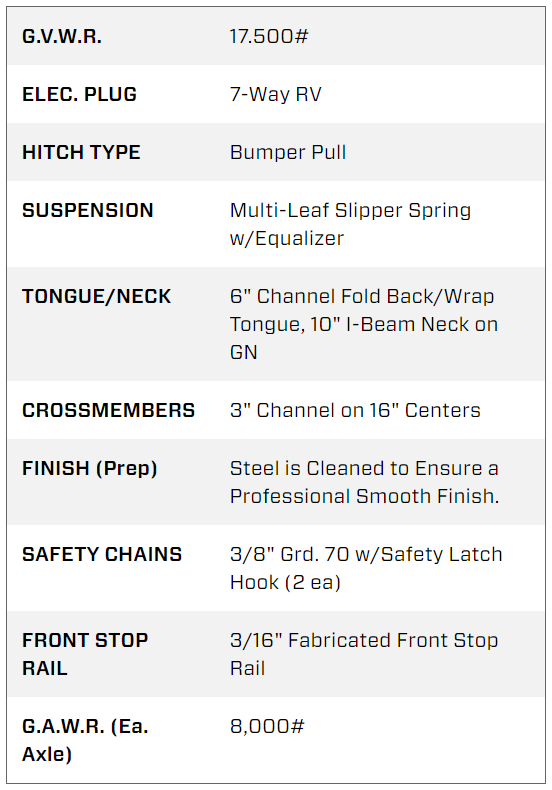This screenshot has height=790, width=552.
Task: Select the 7-Way RV value
Action: (275, 94)
